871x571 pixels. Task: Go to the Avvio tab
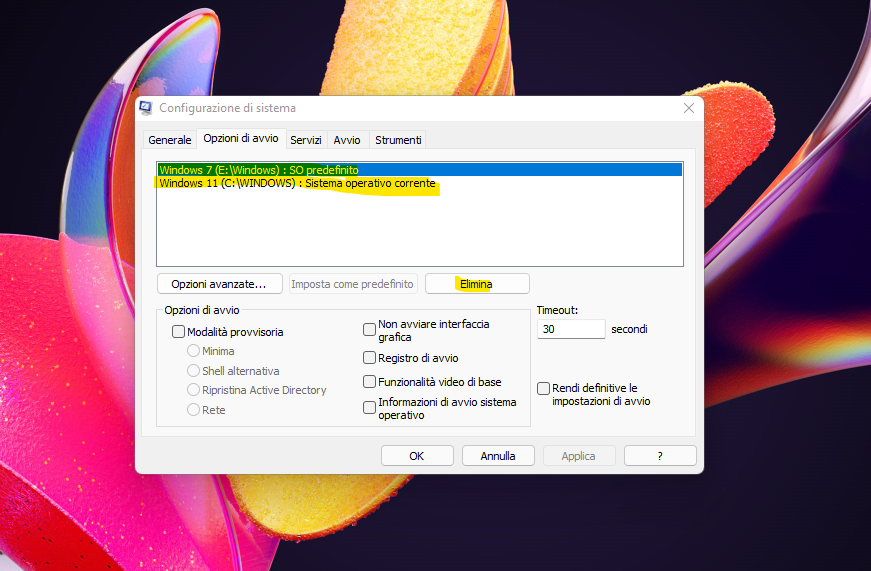347,140
